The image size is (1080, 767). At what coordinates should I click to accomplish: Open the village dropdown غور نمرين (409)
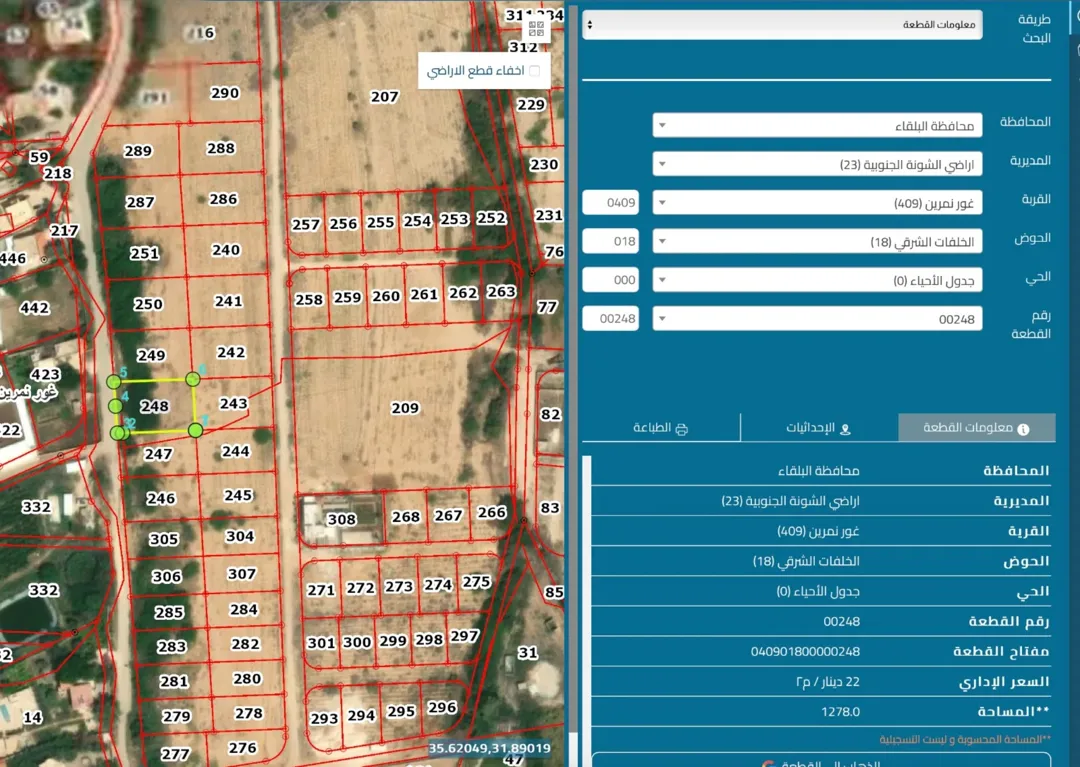tap(817, 202)
